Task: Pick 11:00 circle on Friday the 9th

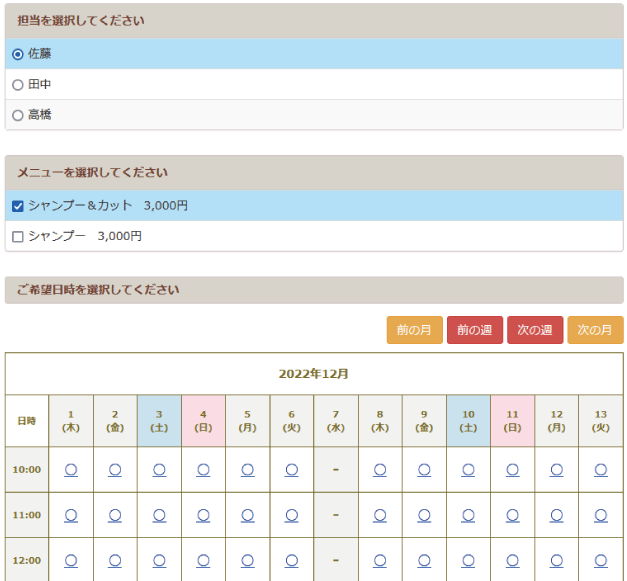Action: (x=424, y=515)
